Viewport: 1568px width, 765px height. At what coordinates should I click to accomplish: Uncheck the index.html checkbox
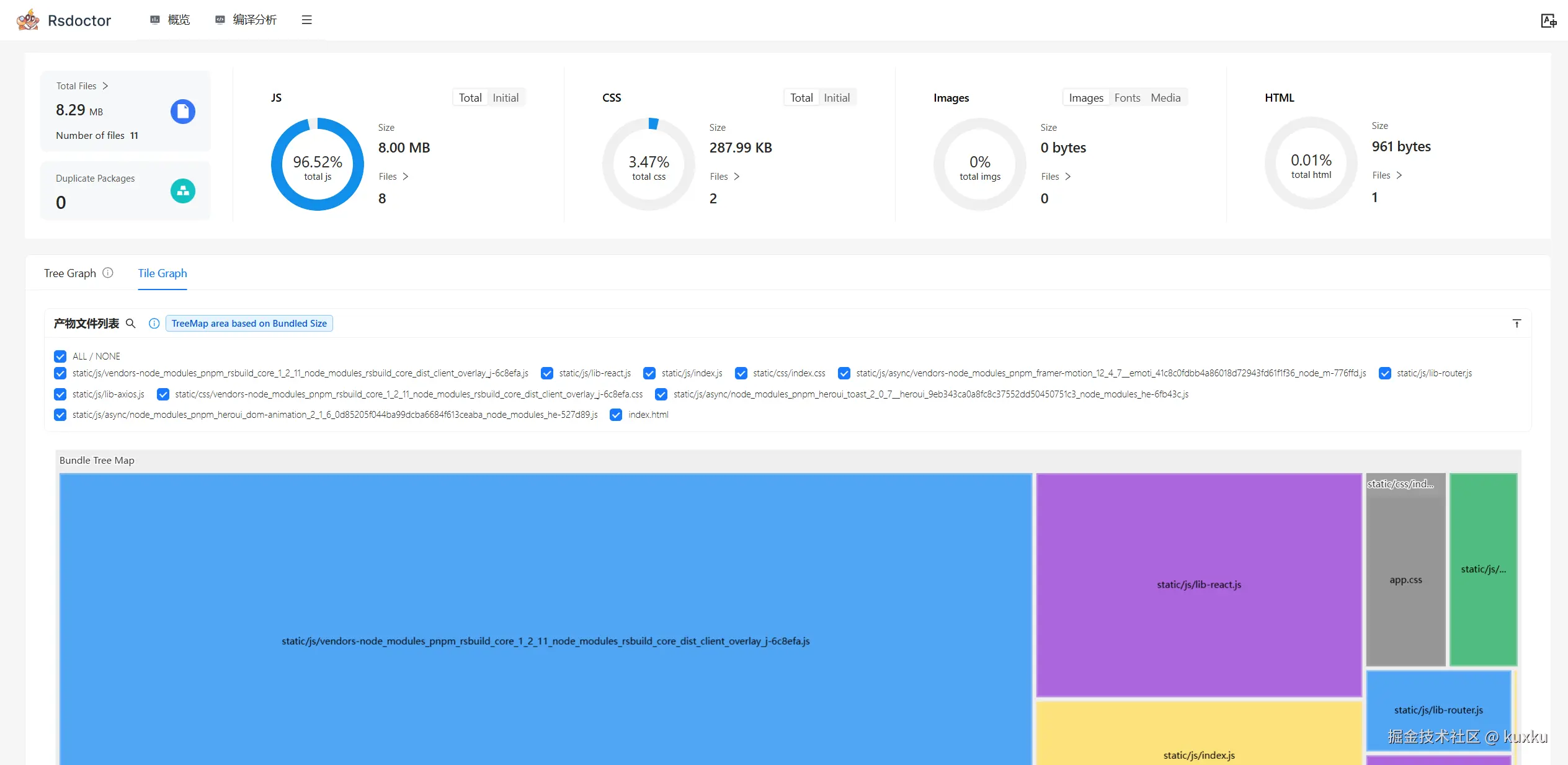616,415
